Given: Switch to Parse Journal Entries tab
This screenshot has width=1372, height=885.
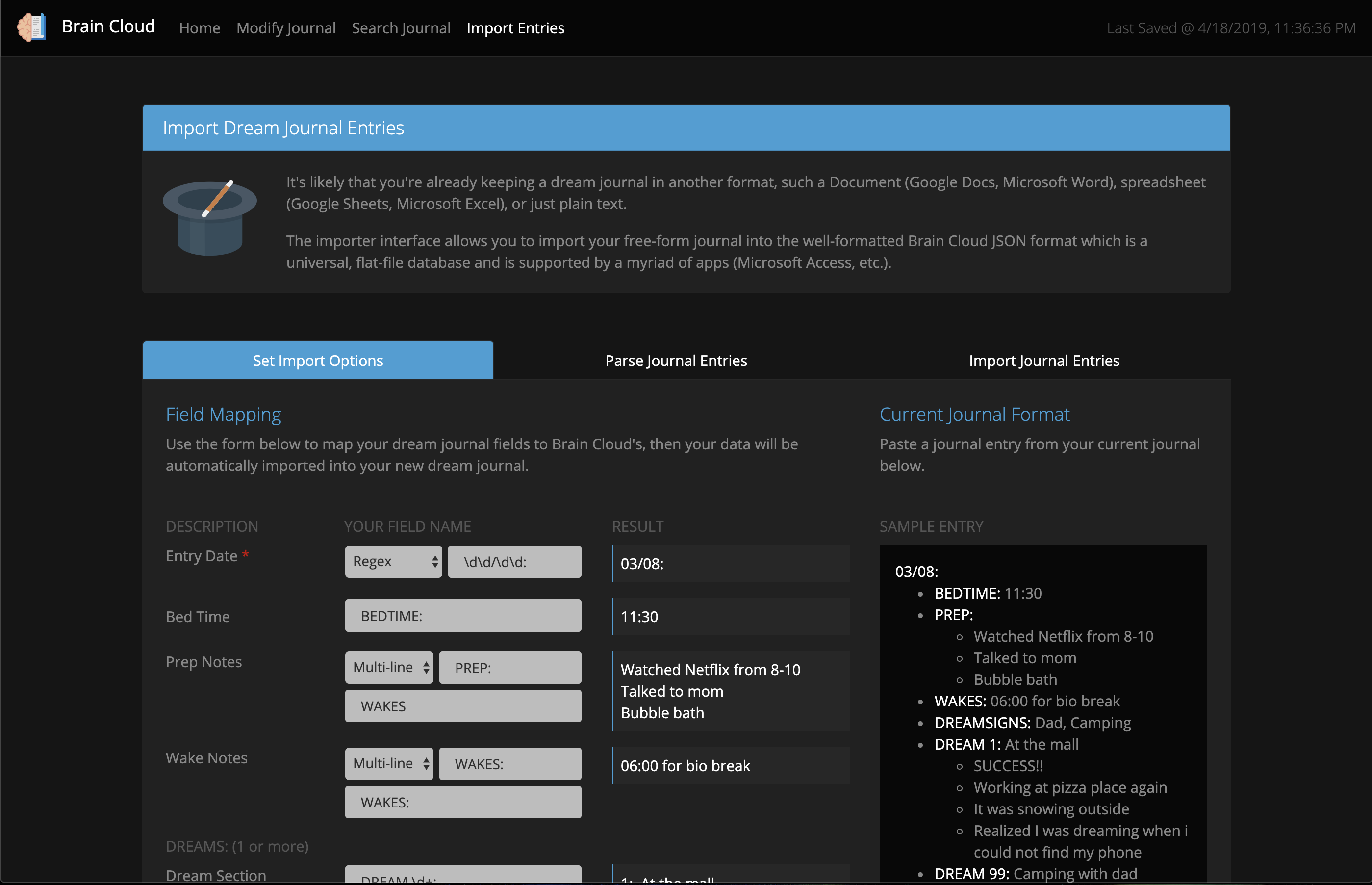Looking at the screenshot, I should (675, 361).
